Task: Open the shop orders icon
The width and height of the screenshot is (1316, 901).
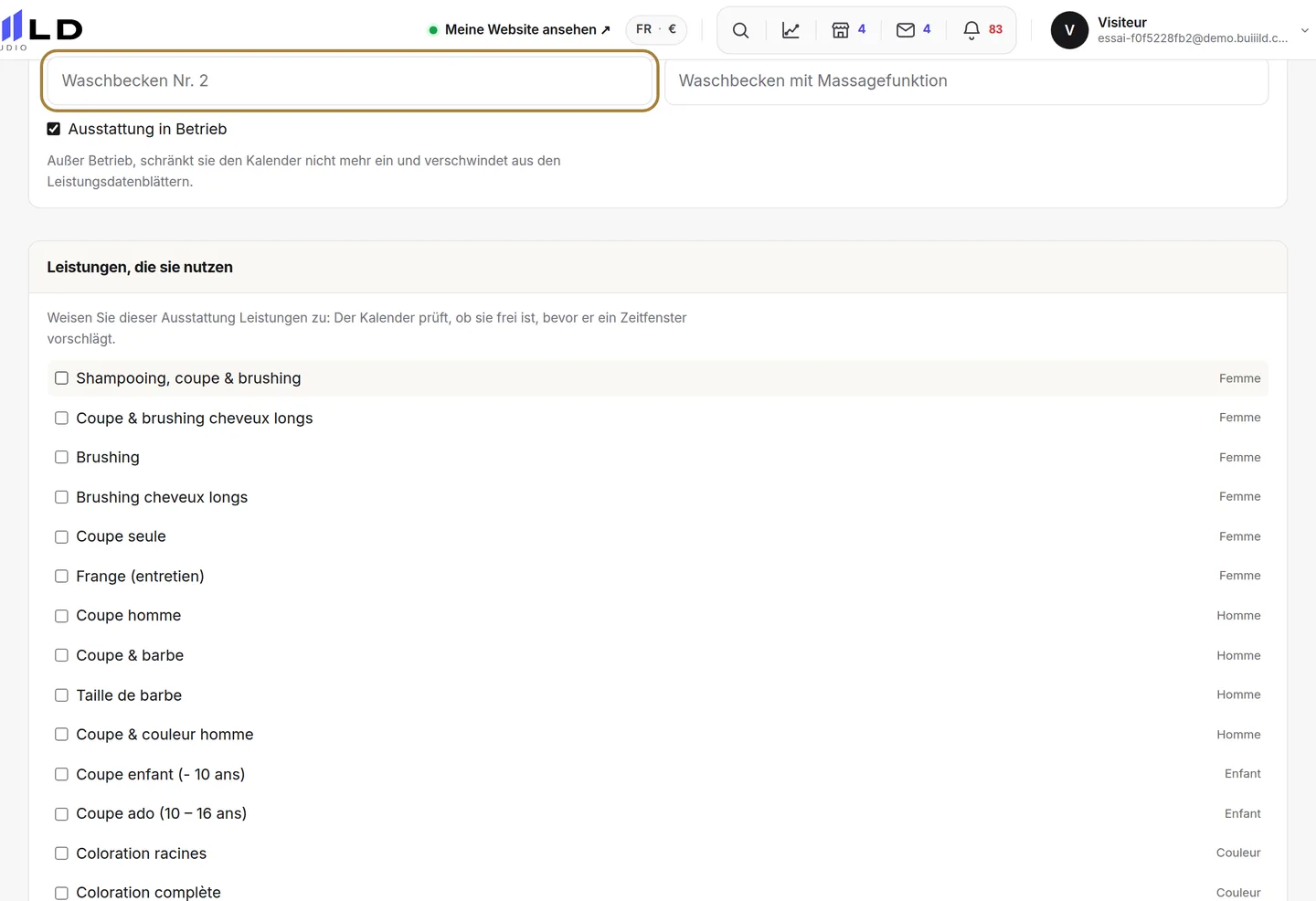Action: click(841, 30)
